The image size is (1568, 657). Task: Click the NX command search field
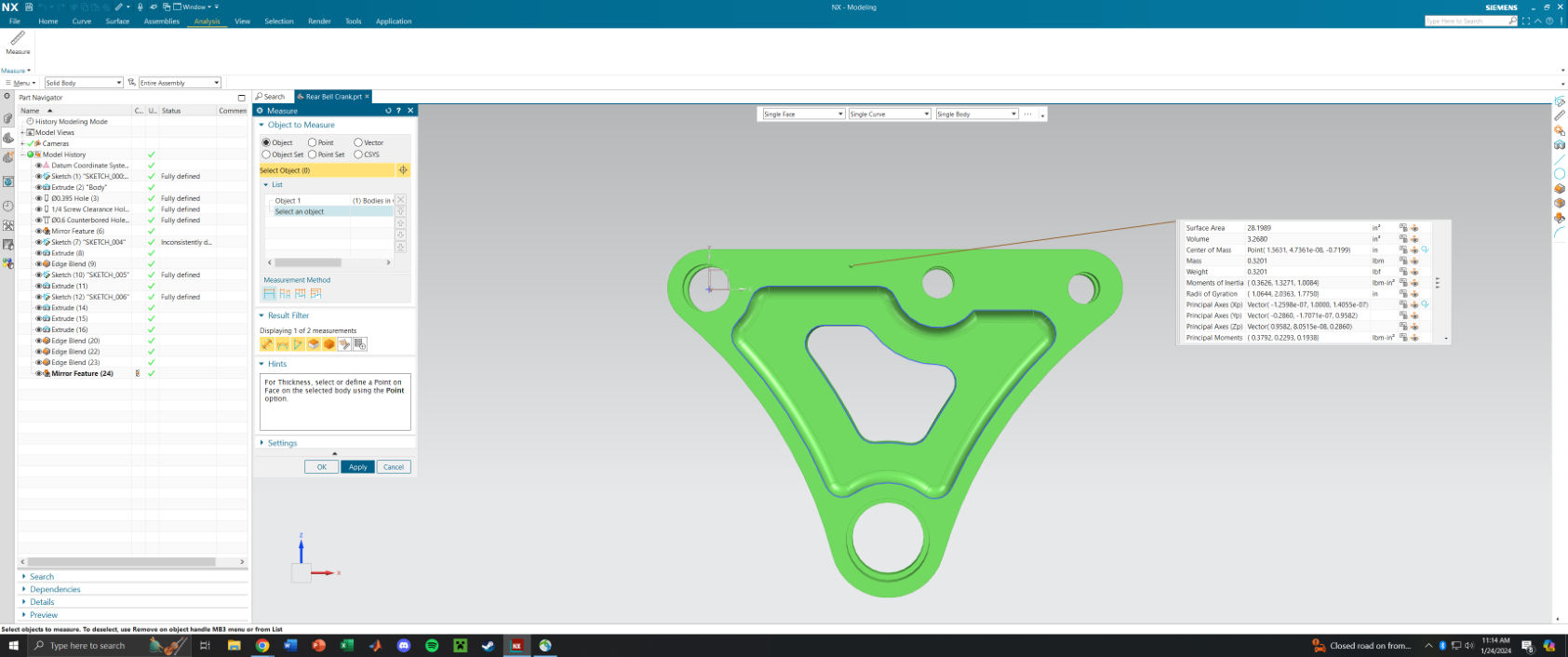coord(1471,20)
